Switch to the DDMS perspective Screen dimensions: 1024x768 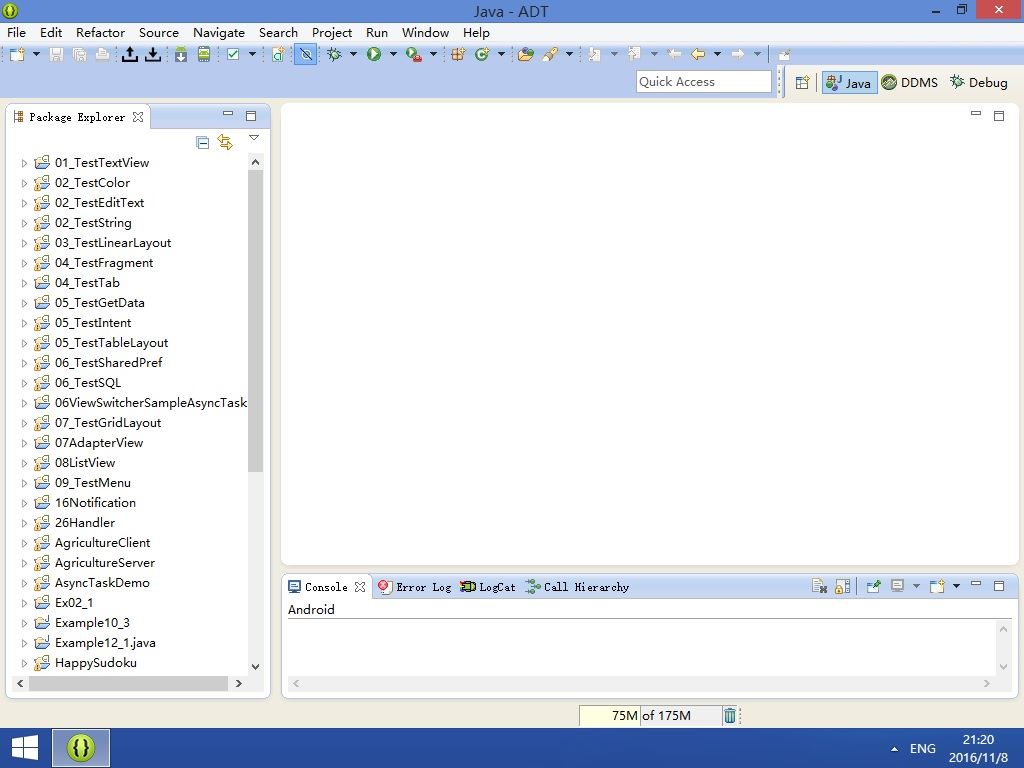pos(910,82)
